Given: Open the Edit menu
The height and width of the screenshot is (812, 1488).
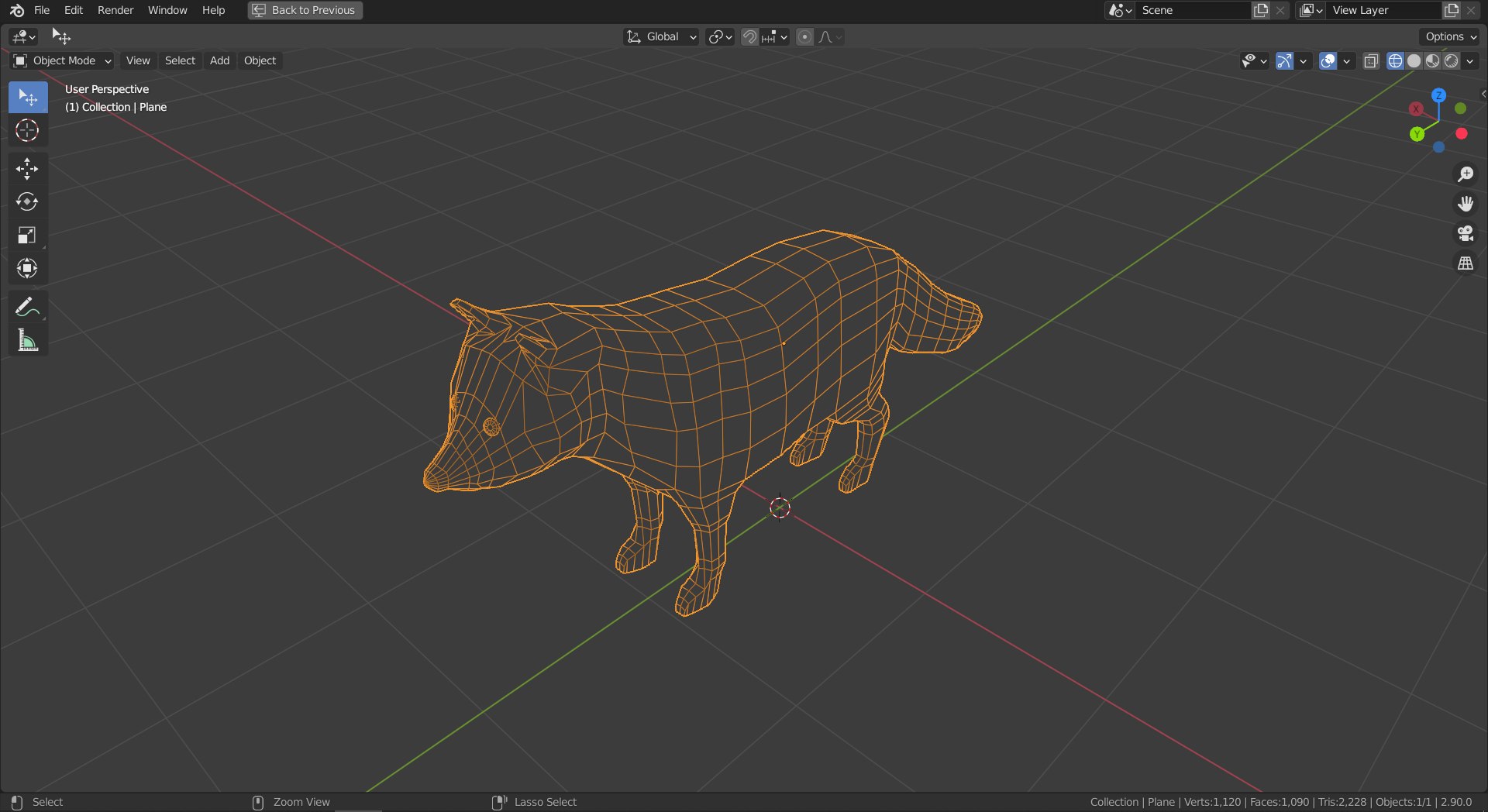Looking at the screenshot, I should pos(74,10).
